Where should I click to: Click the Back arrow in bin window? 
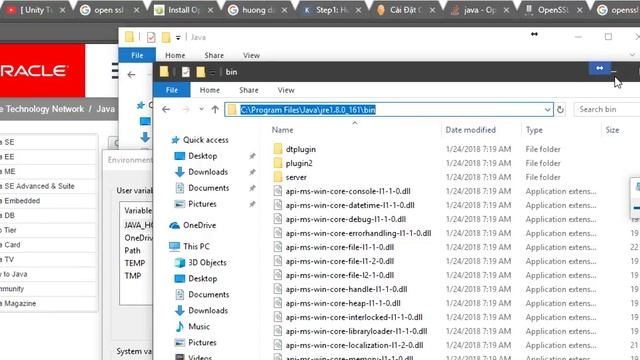click(x=166, y=109)
